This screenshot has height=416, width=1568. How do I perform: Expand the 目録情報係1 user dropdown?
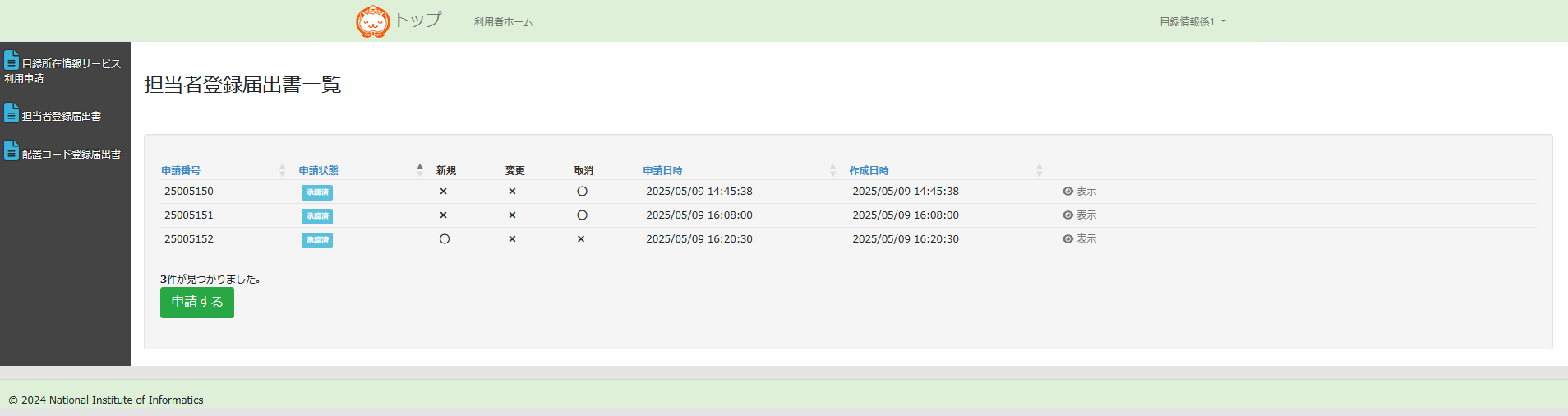1192,22
